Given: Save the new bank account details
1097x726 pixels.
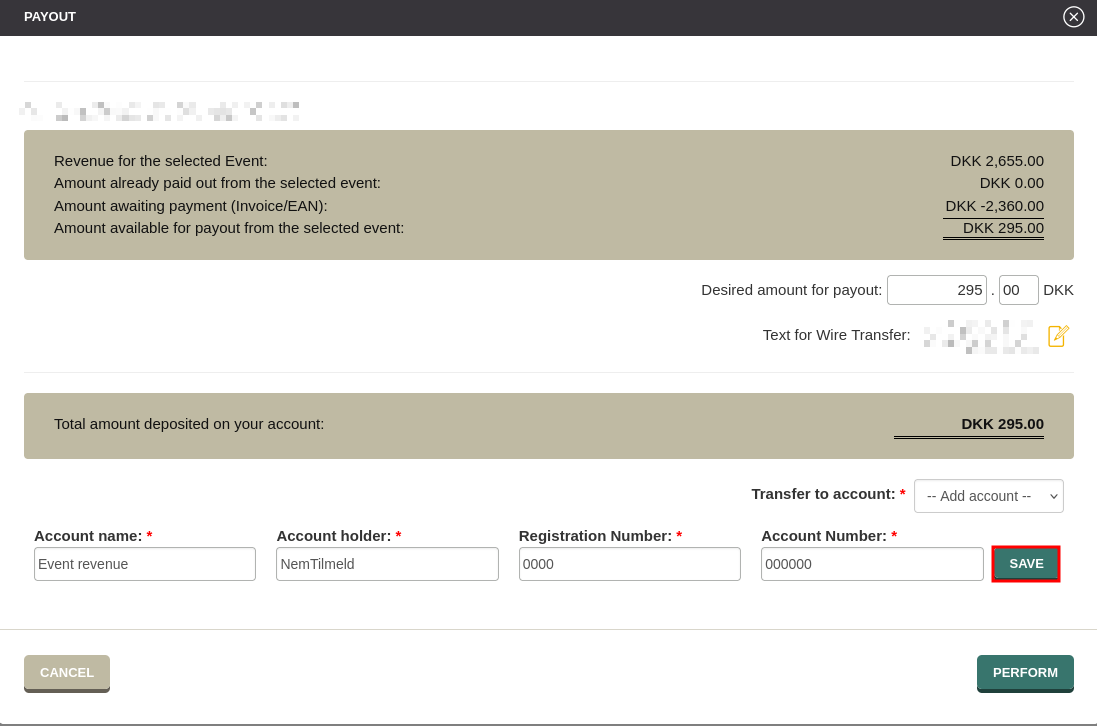Looking at the screenshot, I should pyautogui.click(x=1025, y=564).
